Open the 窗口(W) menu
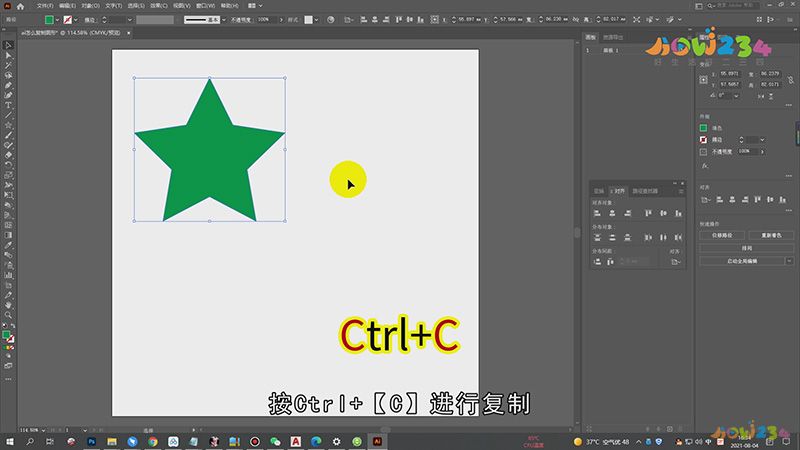 point(205,6)
